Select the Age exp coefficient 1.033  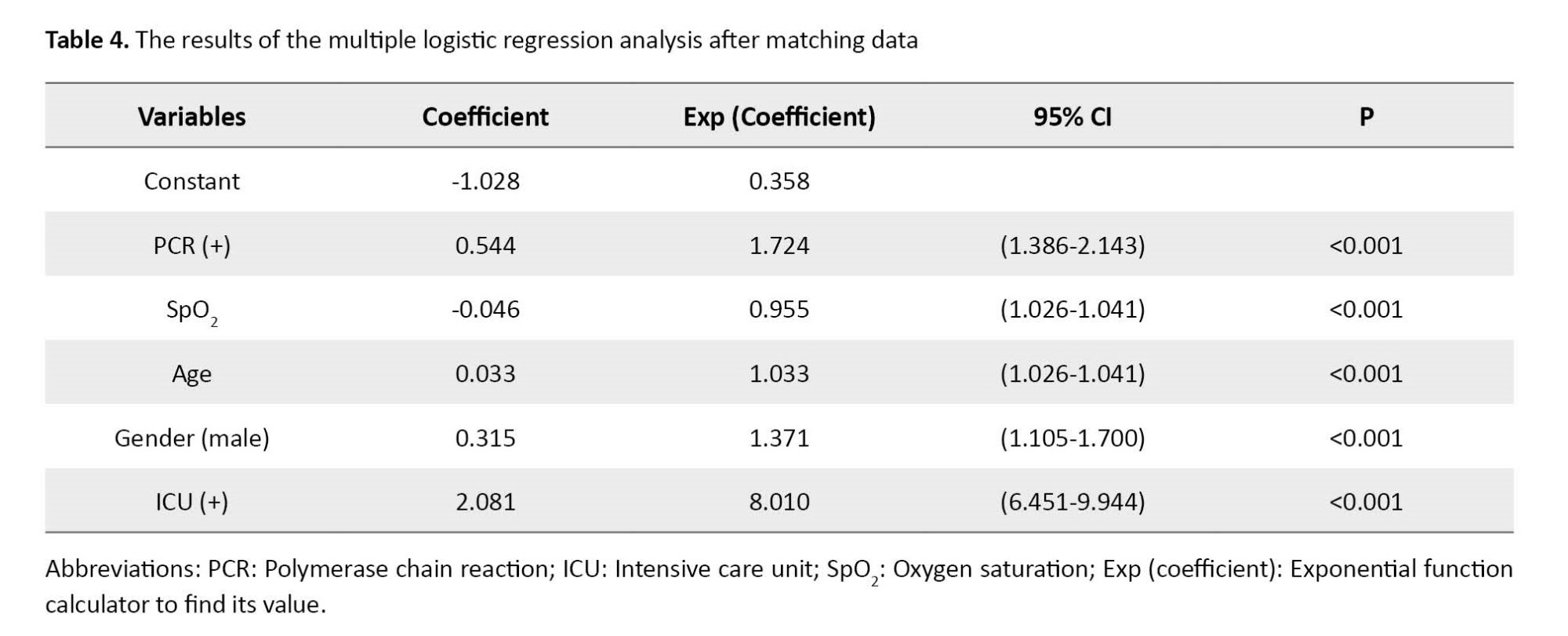click(x=779, y=373)
